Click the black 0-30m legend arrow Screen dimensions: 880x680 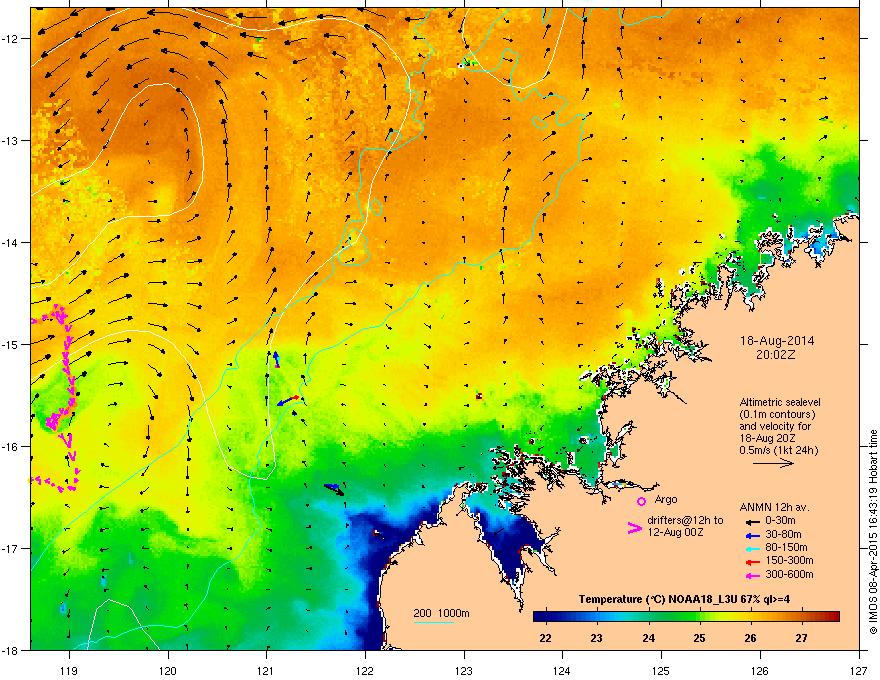click(x=753, y=521)
